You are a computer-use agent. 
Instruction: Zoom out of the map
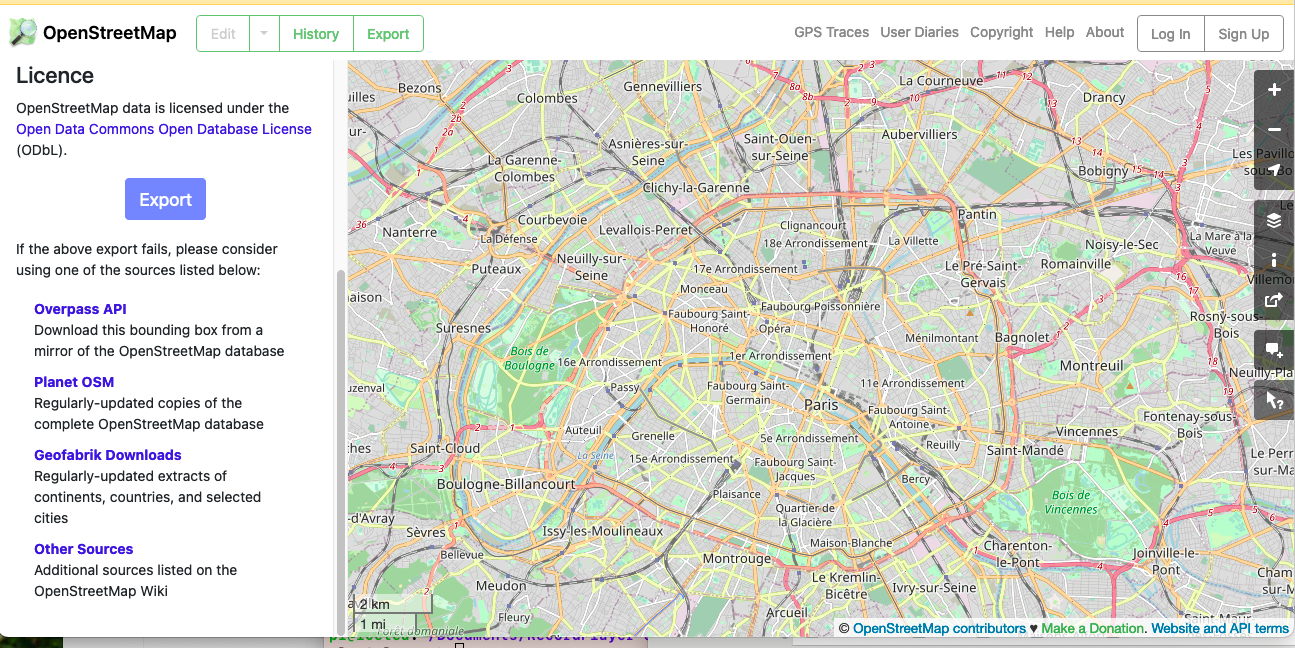(1274, 129)
